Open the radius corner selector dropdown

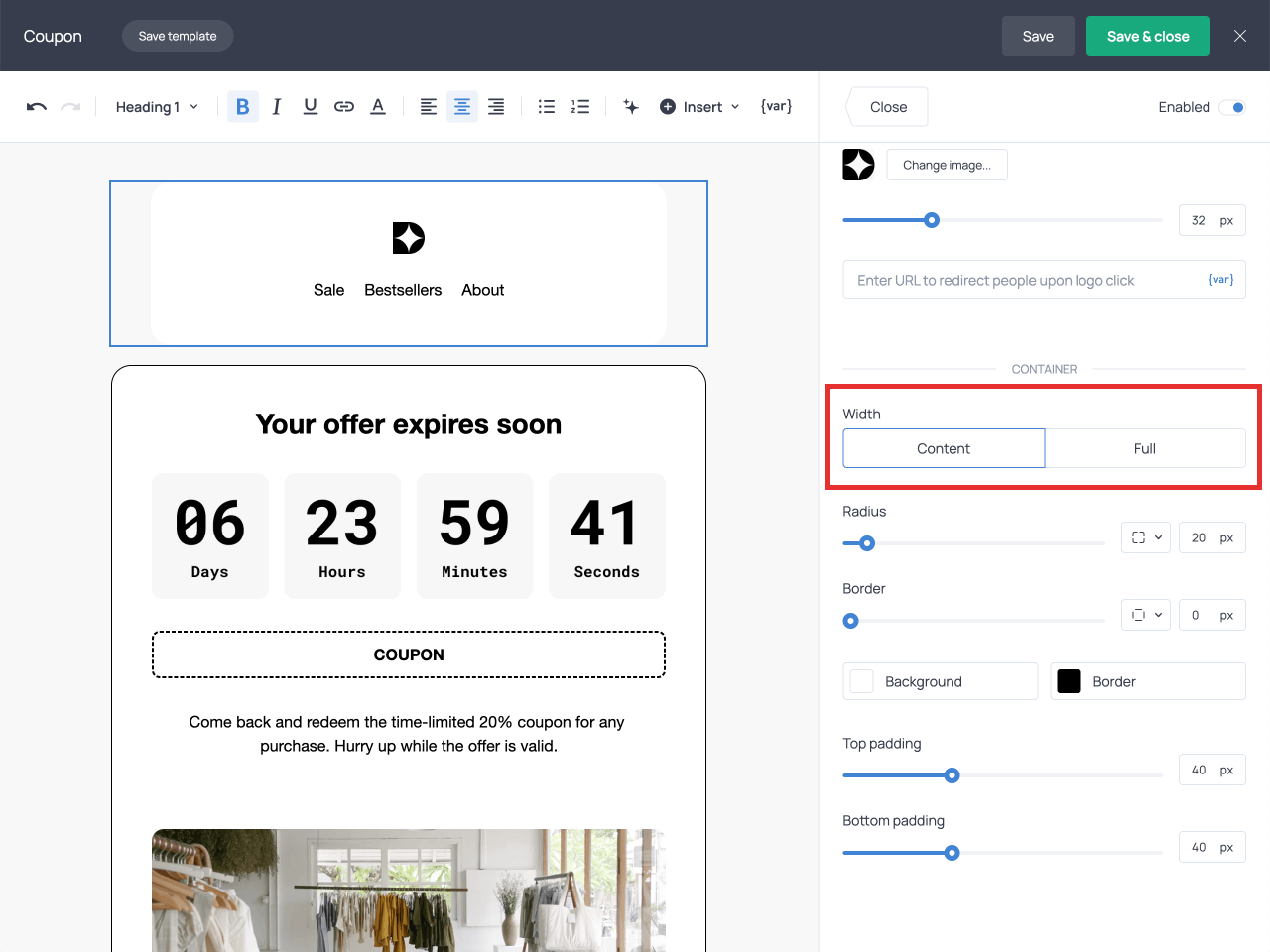click(x=1146, y=537)
